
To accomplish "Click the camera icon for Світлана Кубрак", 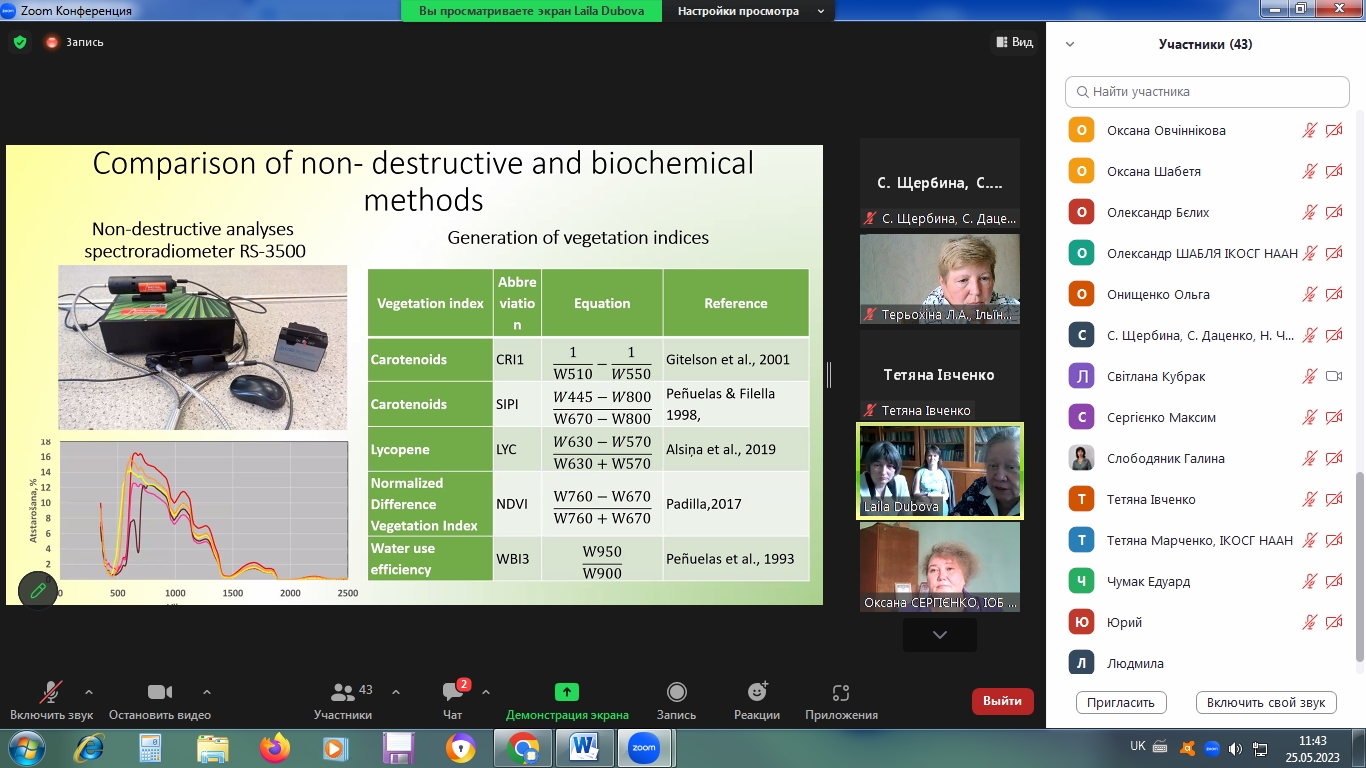I will [1333, 376].
